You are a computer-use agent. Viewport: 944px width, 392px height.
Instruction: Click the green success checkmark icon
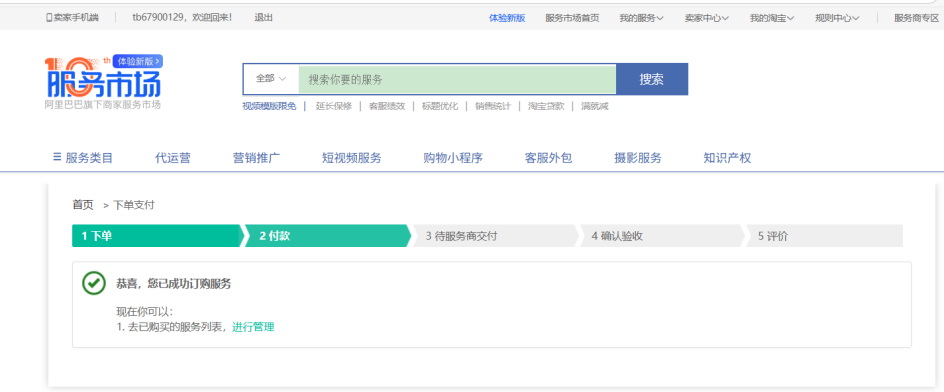click(x=94, y=283)
